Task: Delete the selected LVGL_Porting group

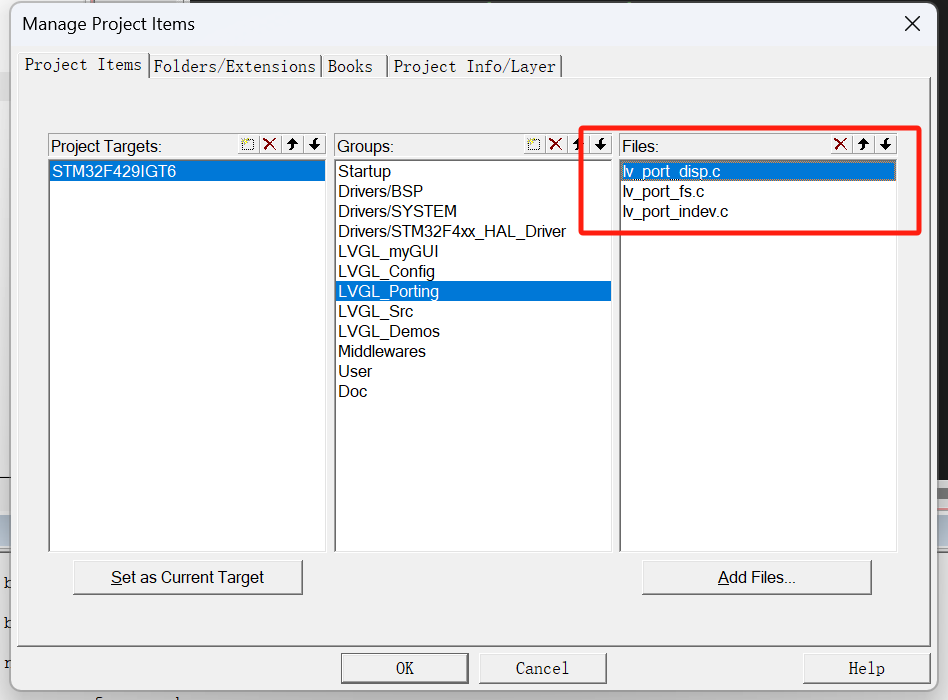Action: 556,145
